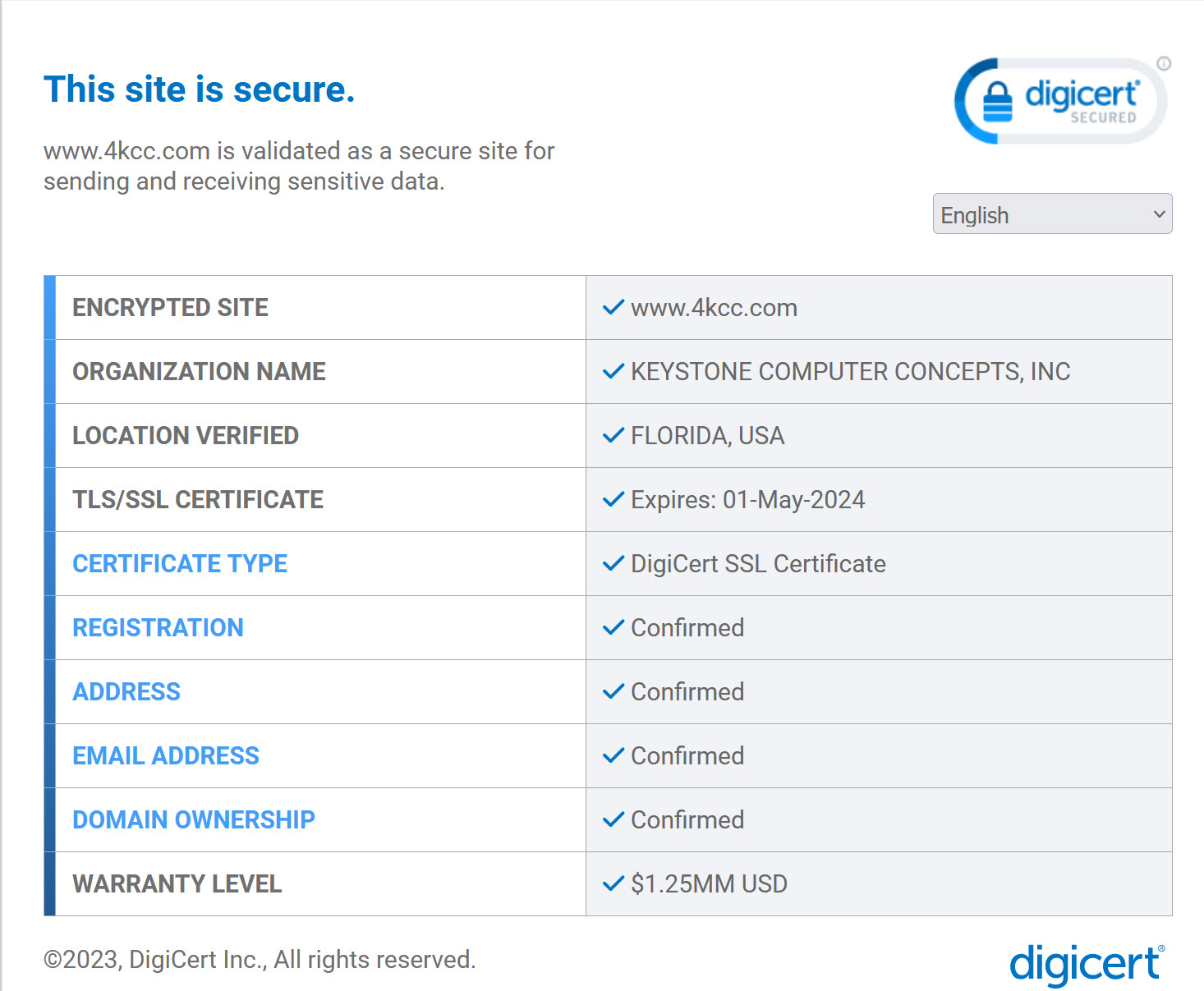Open the English language dropdown
The height and width of the screenshot is (991, 1204).
pos(1052,213)
